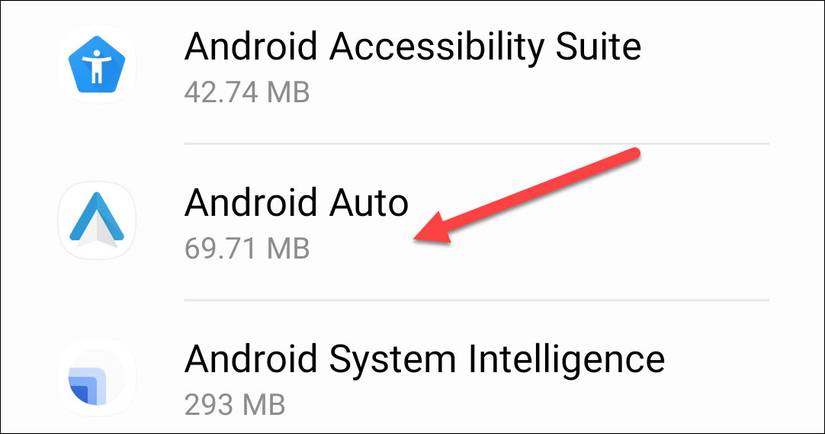Click the word "System" in the third title
825x434 pixels.
393,362
